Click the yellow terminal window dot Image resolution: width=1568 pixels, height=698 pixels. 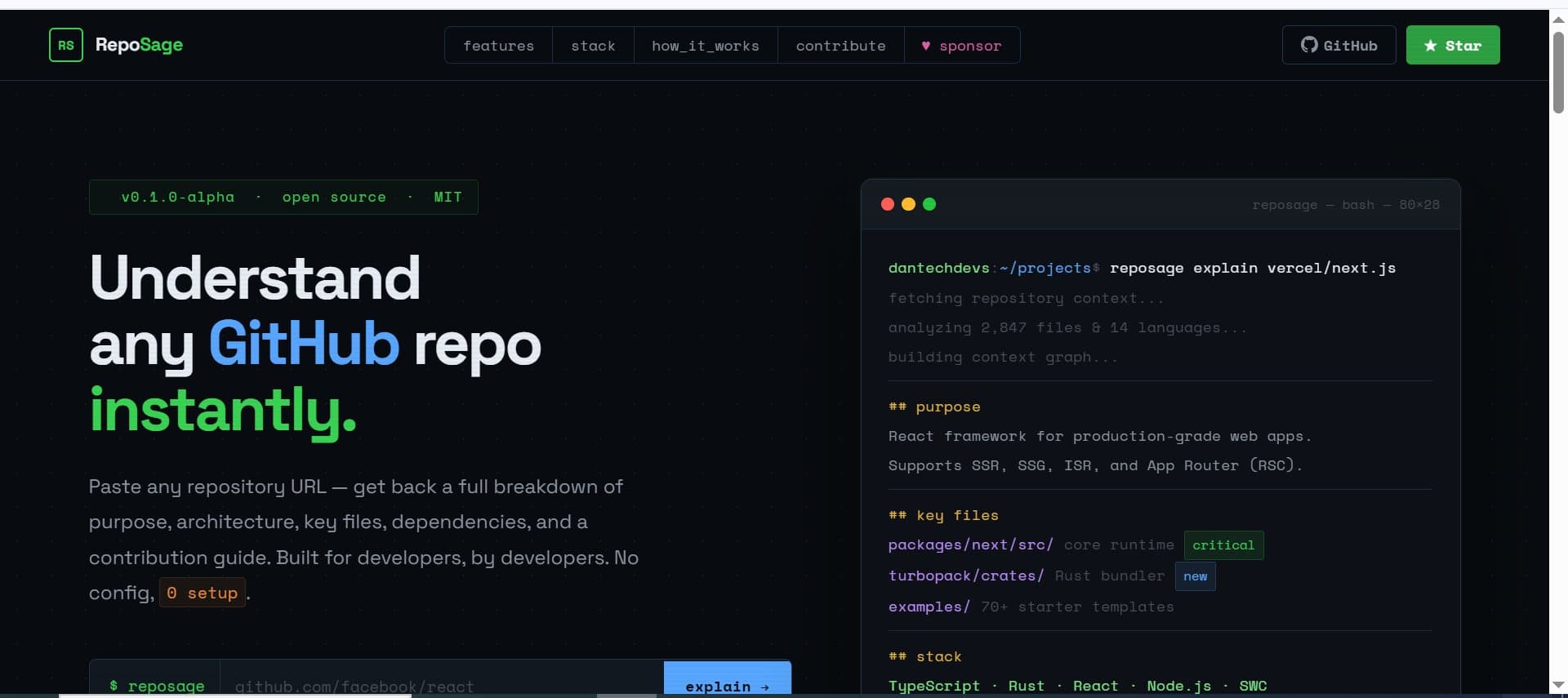908,204
